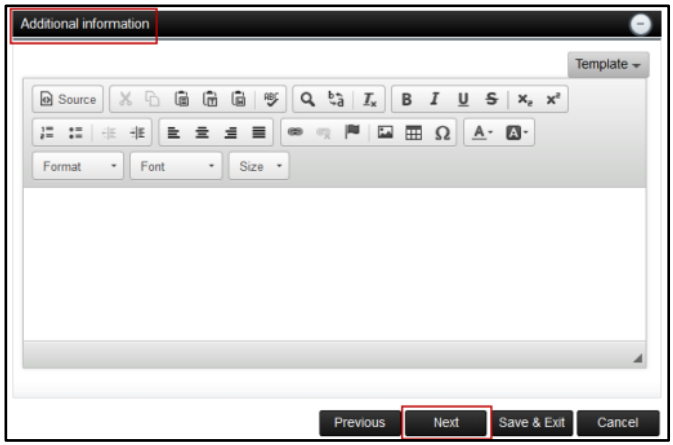Collapse the Additional information panel
The height and width of the screenshot is (445, 673).
click(x=640, y=24)
